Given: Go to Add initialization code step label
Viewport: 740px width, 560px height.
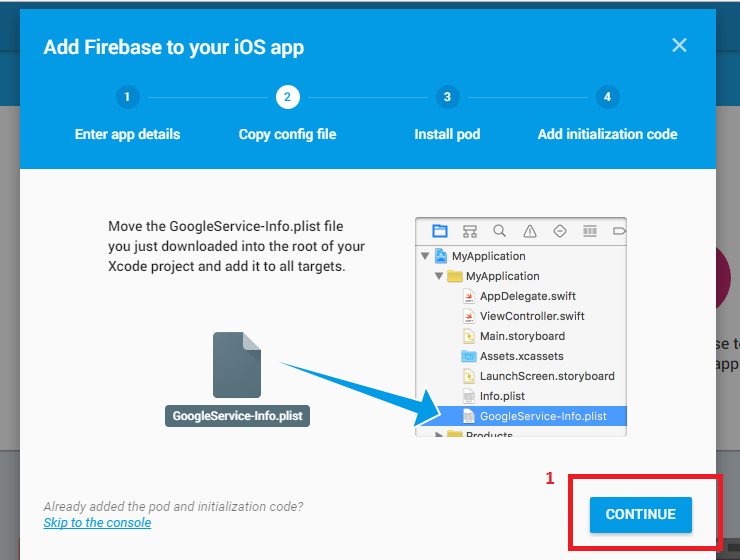Looking at the screenshot, I should [607, 134].
